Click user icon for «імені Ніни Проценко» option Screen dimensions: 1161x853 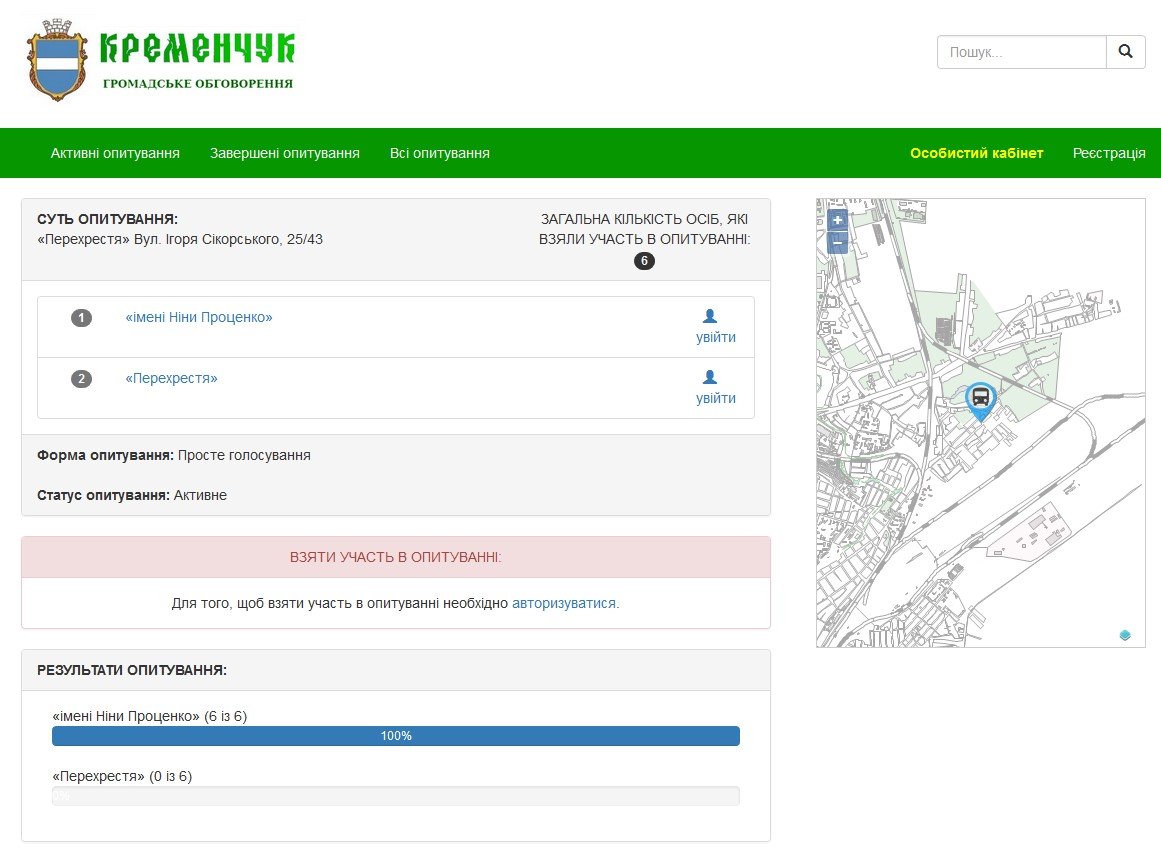point(710,316)
